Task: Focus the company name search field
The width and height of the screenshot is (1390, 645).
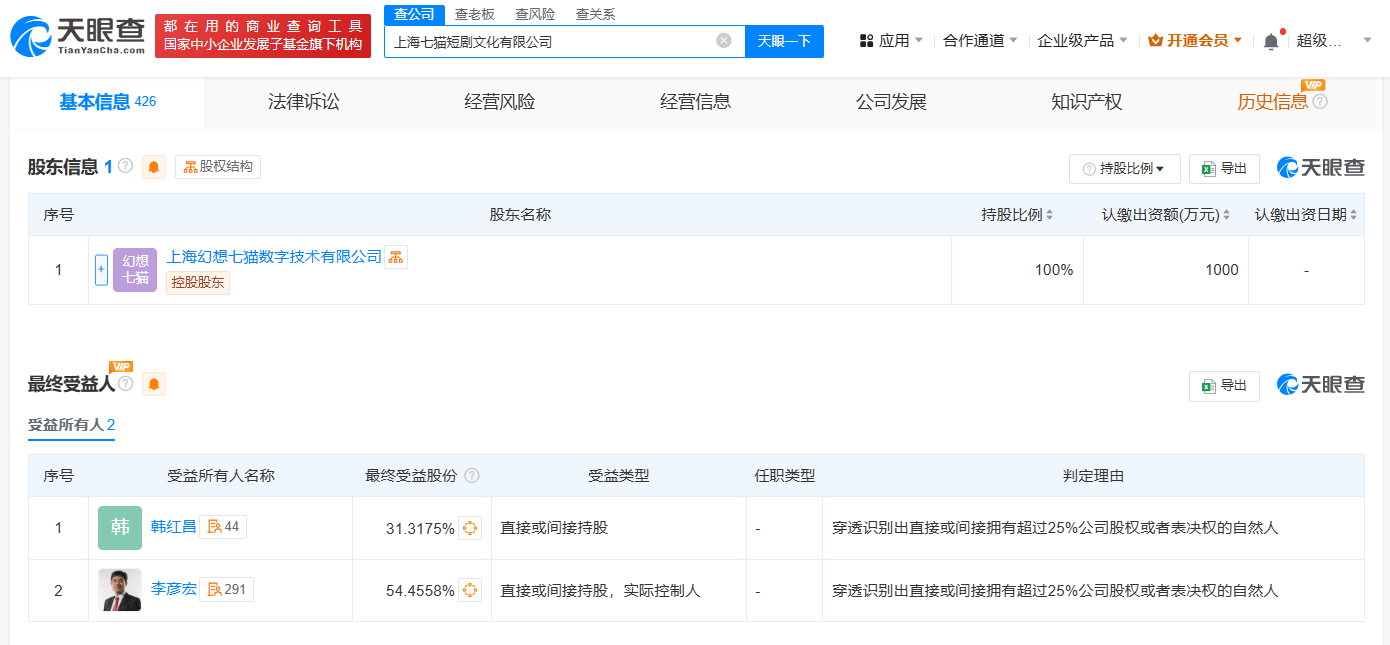Action: click(x=550, y=41)
